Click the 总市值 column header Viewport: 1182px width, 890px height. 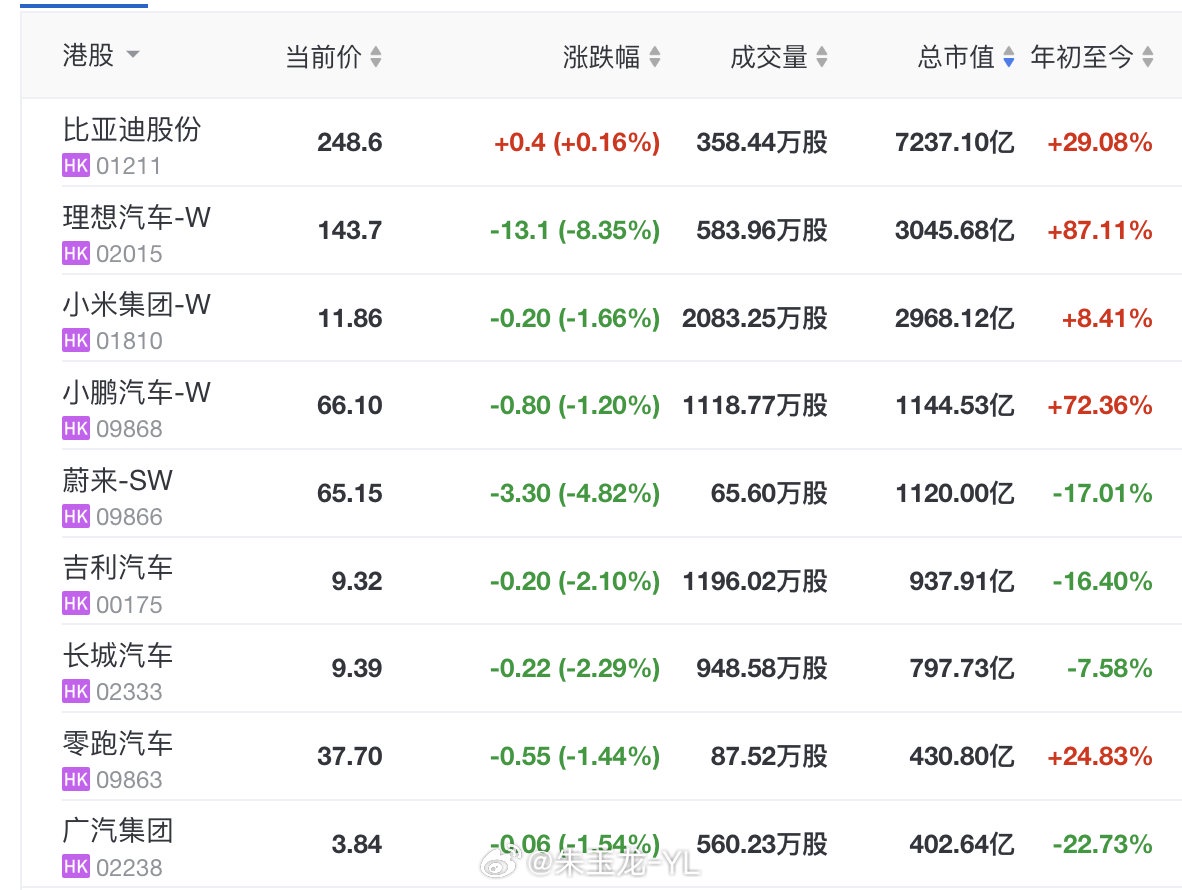(x=956, y=58)
